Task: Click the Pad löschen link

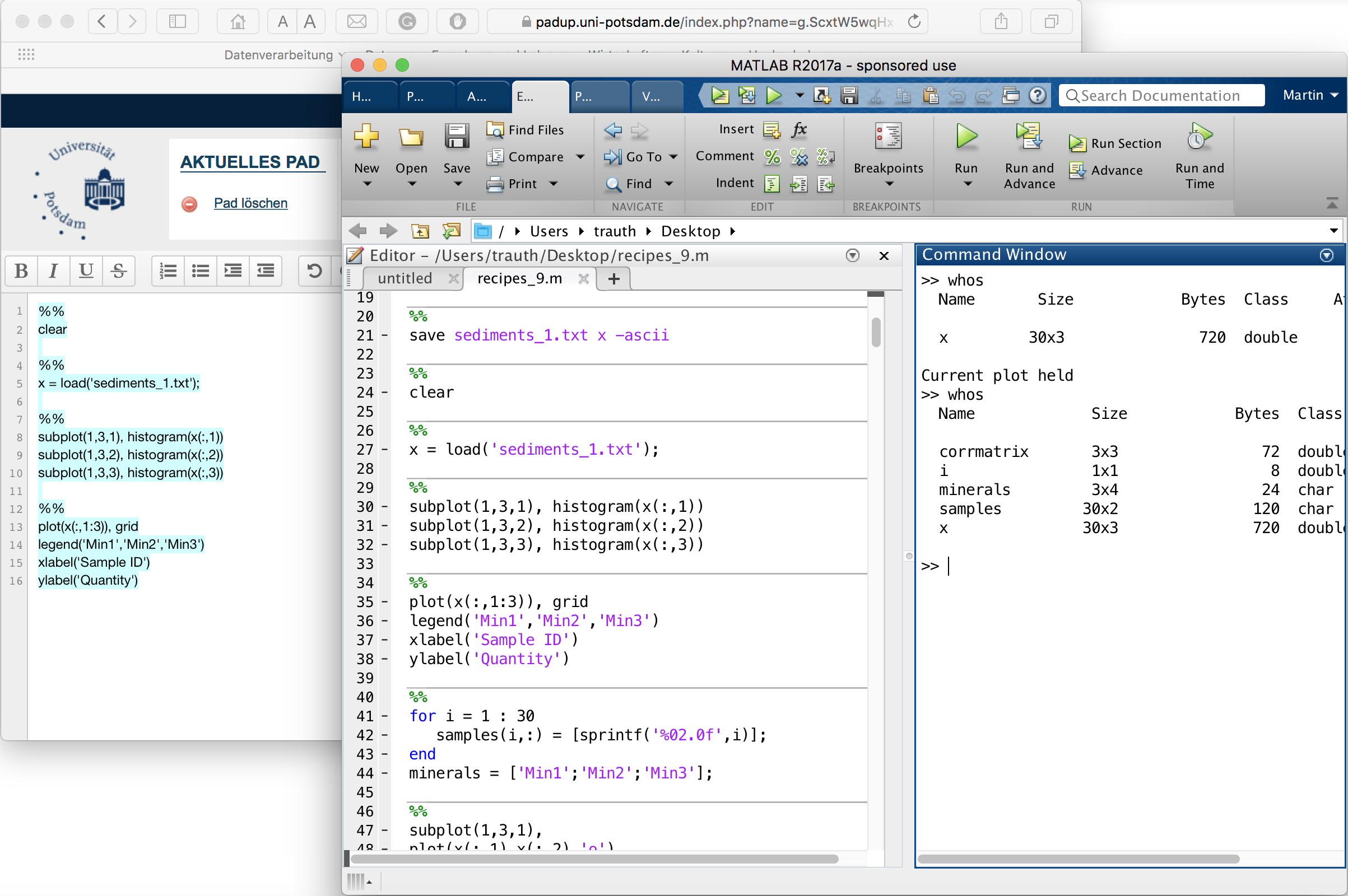Action: 250,203
